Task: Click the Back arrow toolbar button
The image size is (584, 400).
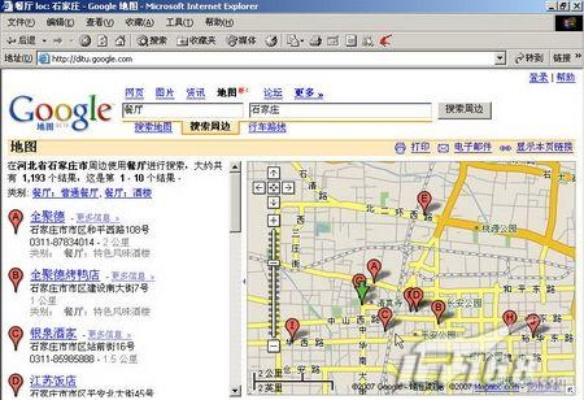Action: (x=21, y=40)
